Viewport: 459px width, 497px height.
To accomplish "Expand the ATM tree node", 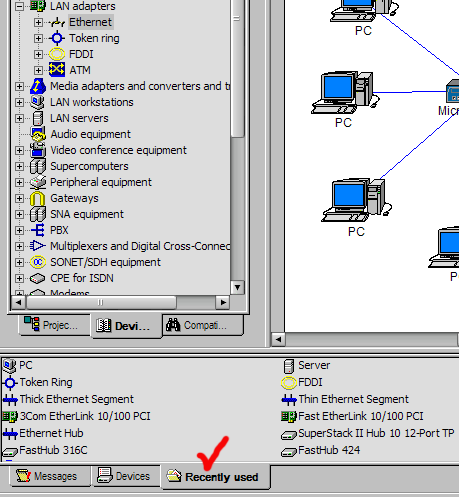I will 38,70.
